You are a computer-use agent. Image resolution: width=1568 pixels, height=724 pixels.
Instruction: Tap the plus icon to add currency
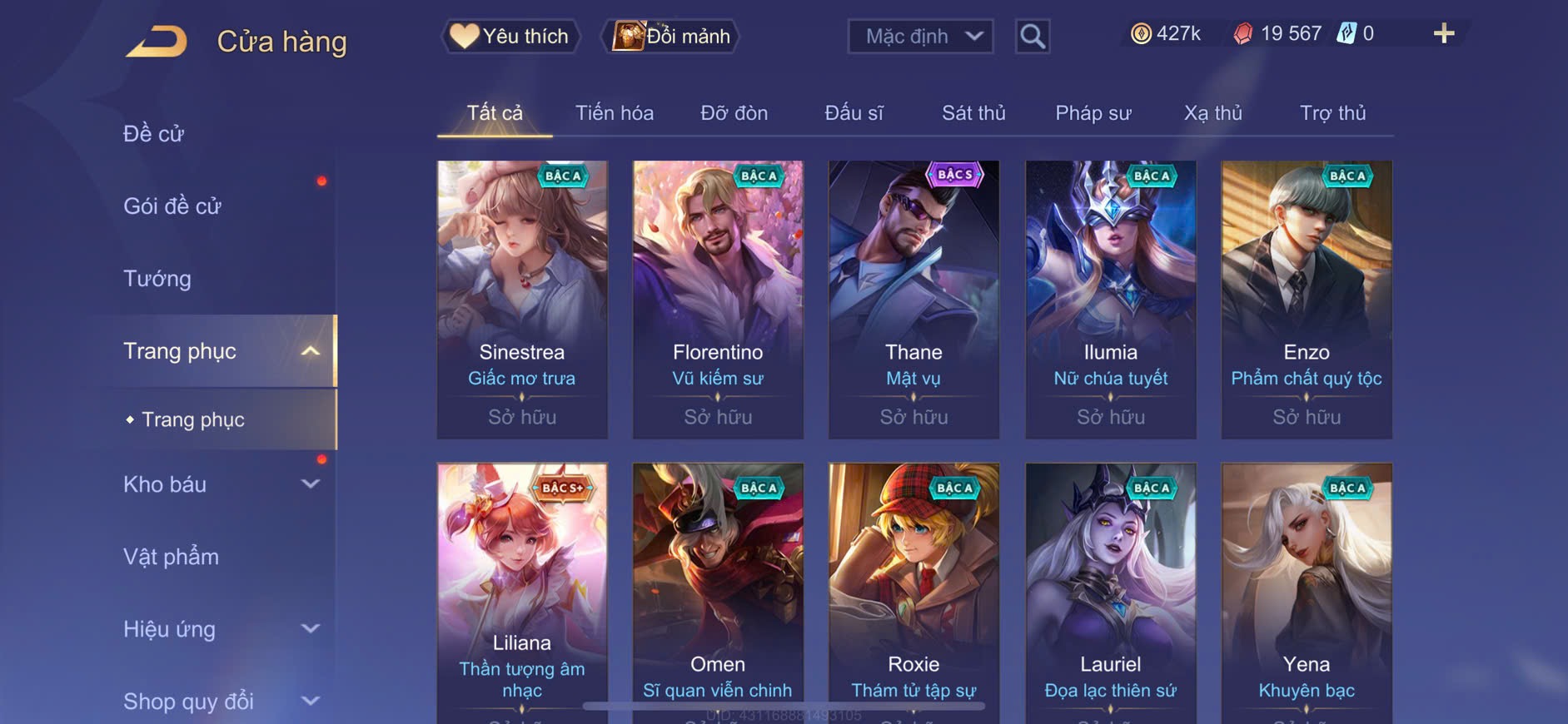1444,33
